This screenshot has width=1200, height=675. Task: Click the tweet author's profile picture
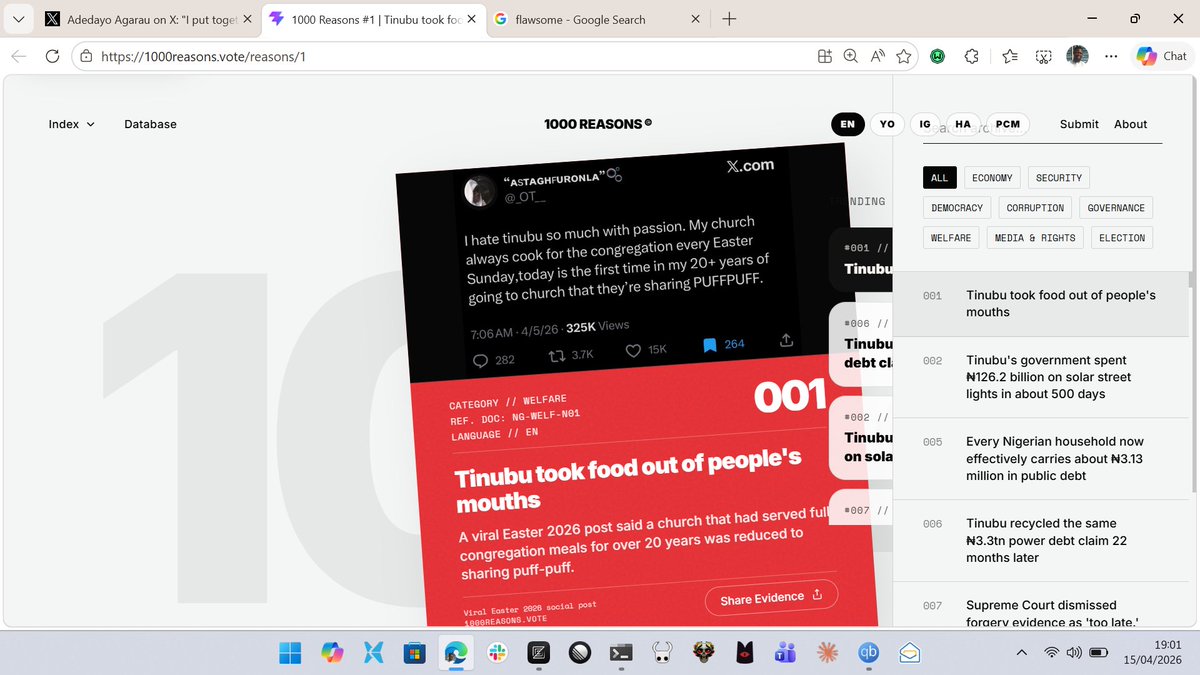pos(480,191)
